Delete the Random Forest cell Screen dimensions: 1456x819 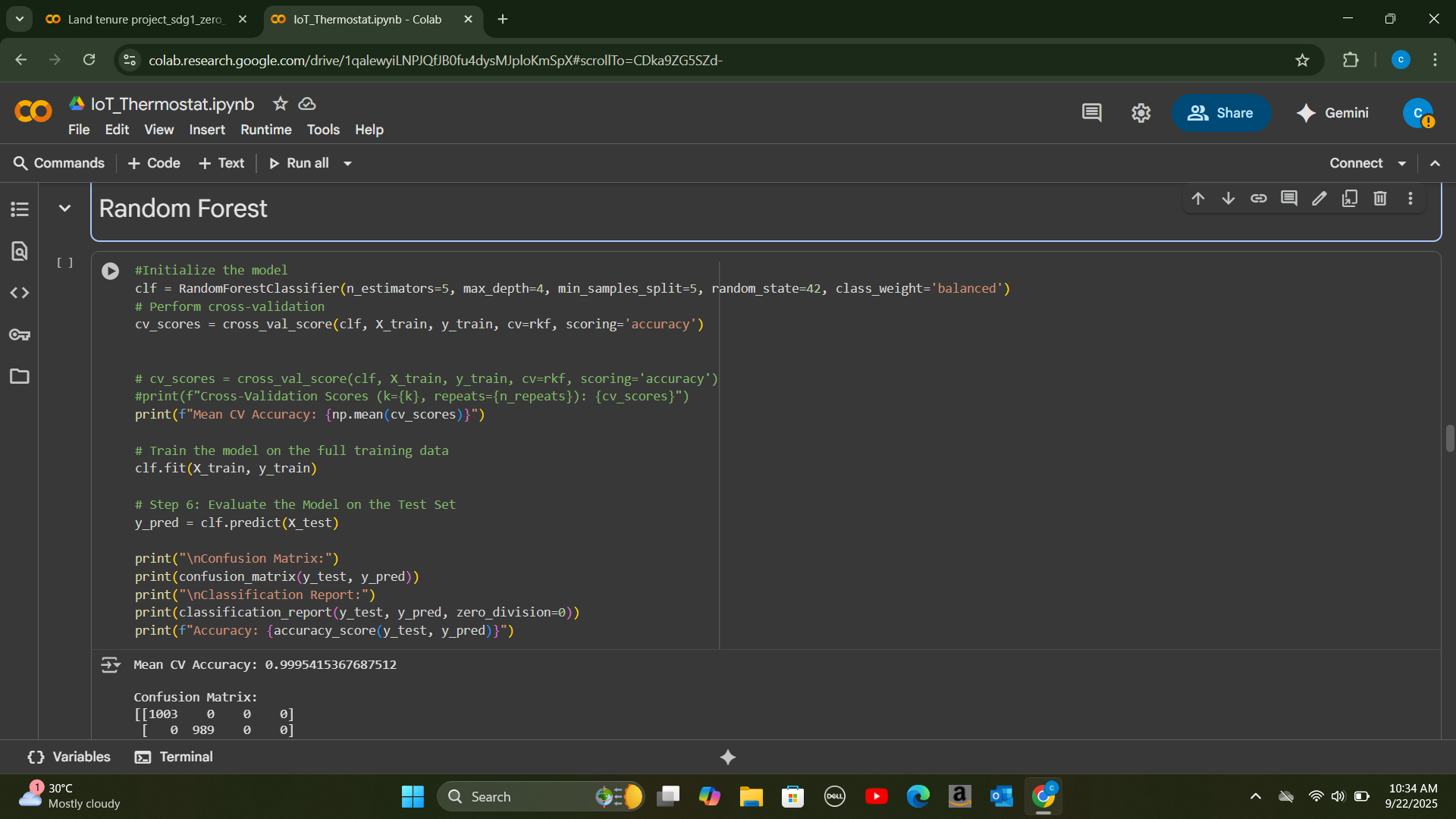tap(1380, 199)
